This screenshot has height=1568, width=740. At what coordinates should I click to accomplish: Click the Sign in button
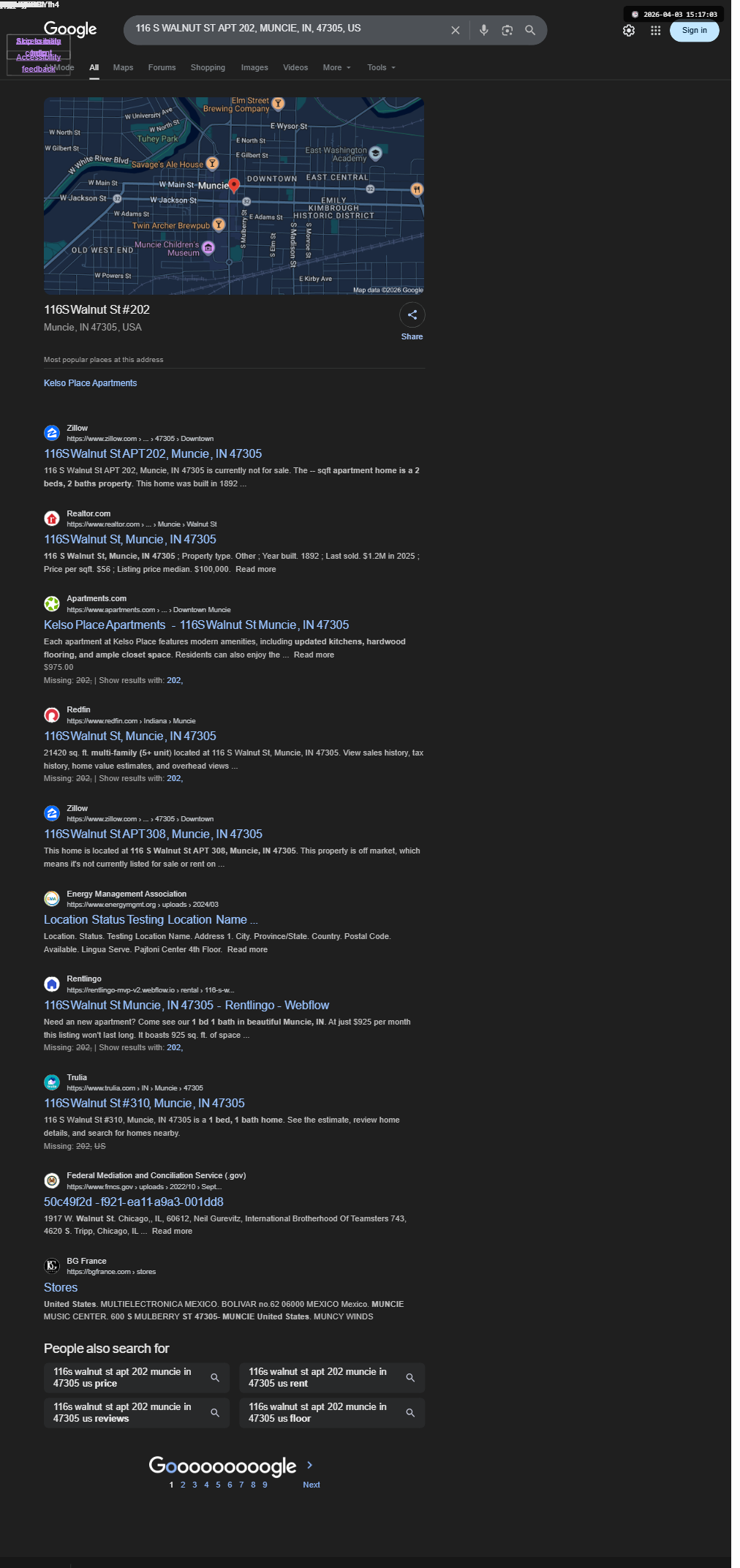[x=694, y=31]
